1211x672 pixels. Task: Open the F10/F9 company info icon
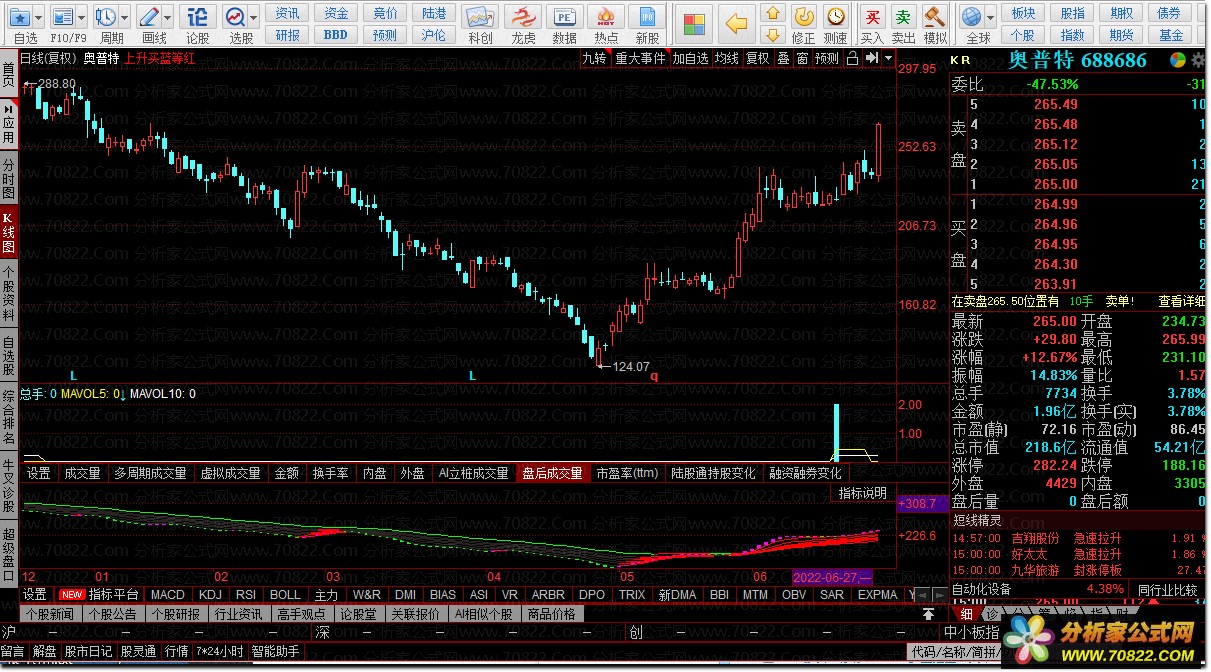pyautogui.click(x=63, y=17)
